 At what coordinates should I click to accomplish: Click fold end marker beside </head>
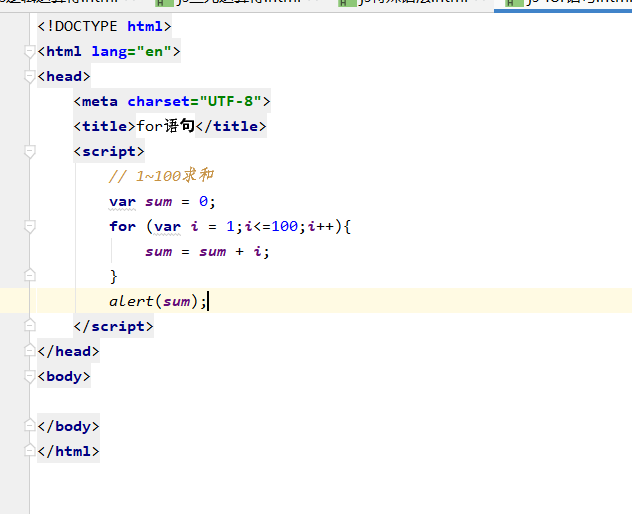tap(29, 351)
